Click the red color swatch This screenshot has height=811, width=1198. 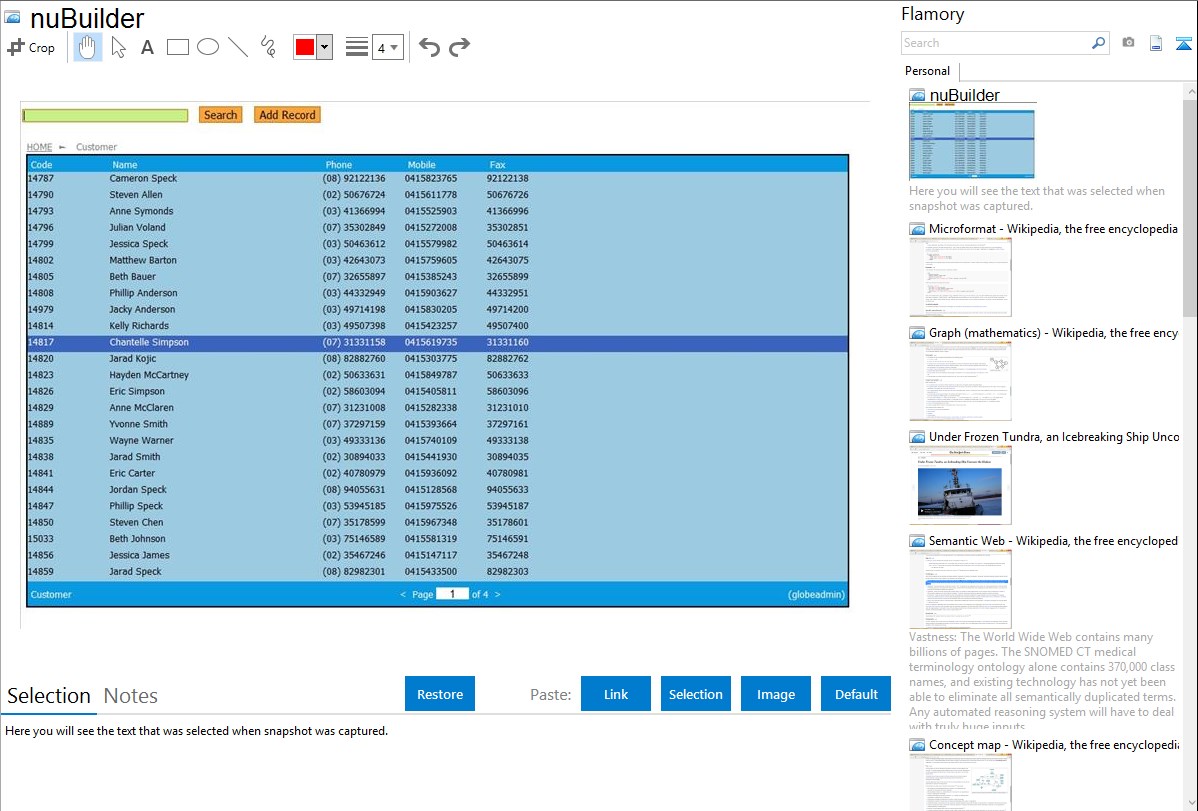click(x=305, y=47)
